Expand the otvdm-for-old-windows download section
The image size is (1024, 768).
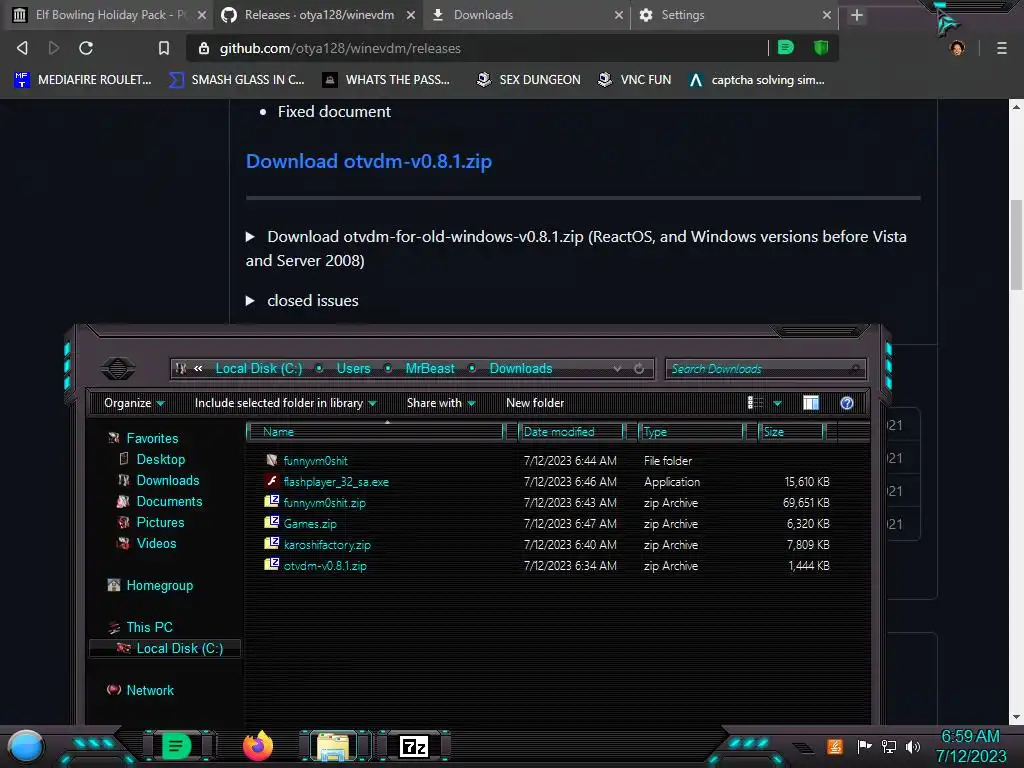[250, 237]
